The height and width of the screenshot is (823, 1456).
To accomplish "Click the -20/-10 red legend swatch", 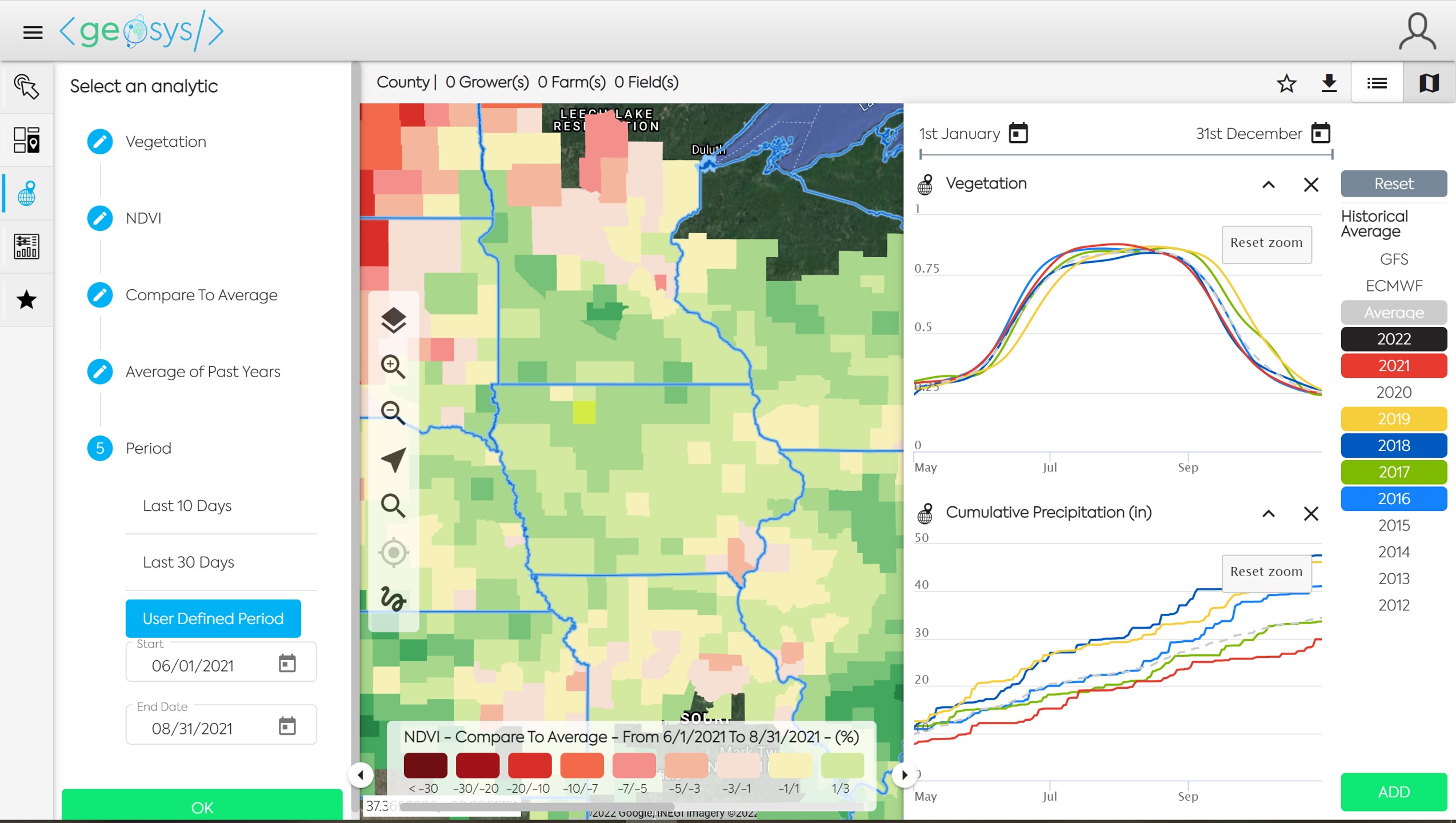I will coord(529,765).
